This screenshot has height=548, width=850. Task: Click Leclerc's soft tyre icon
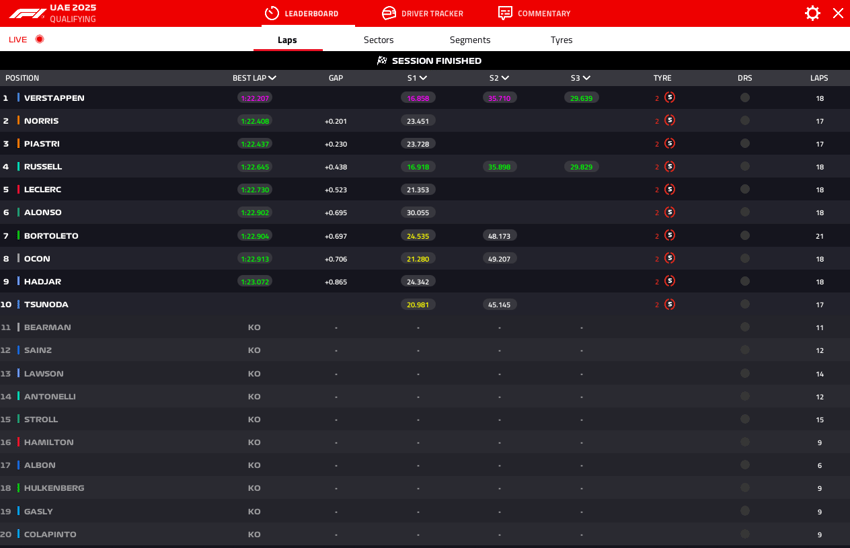(669, 189)
